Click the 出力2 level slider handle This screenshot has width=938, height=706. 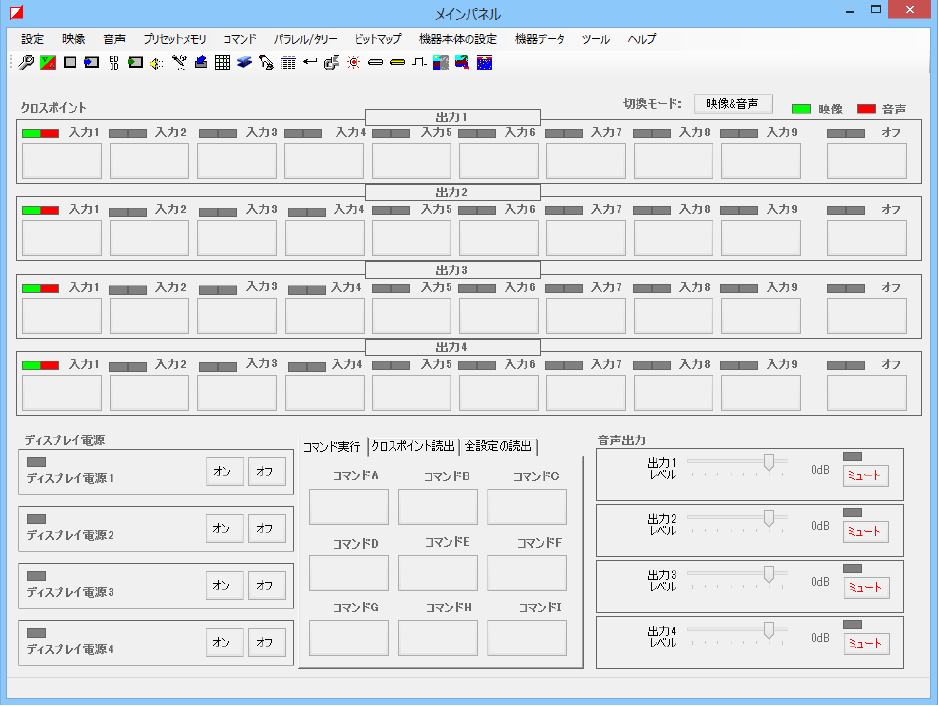coord(769,517)
